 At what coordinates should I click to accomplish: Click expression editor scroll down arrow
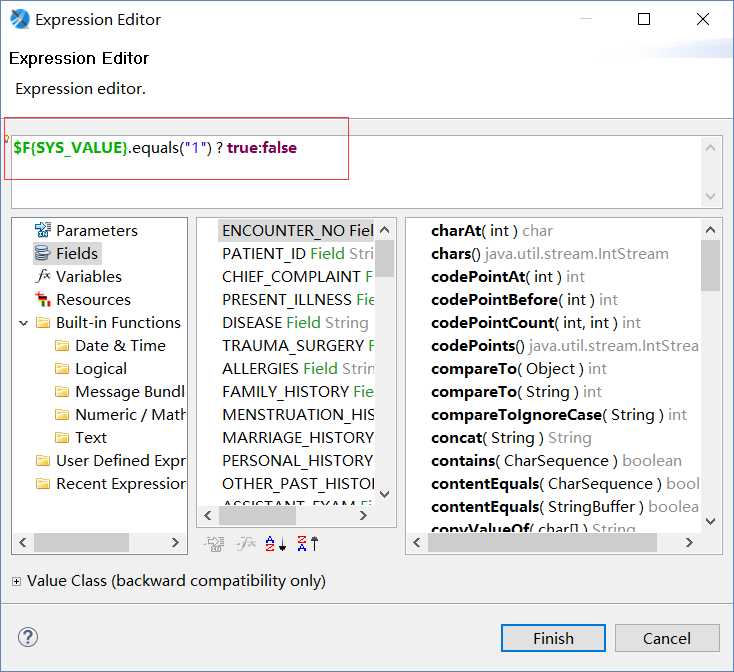711,196
